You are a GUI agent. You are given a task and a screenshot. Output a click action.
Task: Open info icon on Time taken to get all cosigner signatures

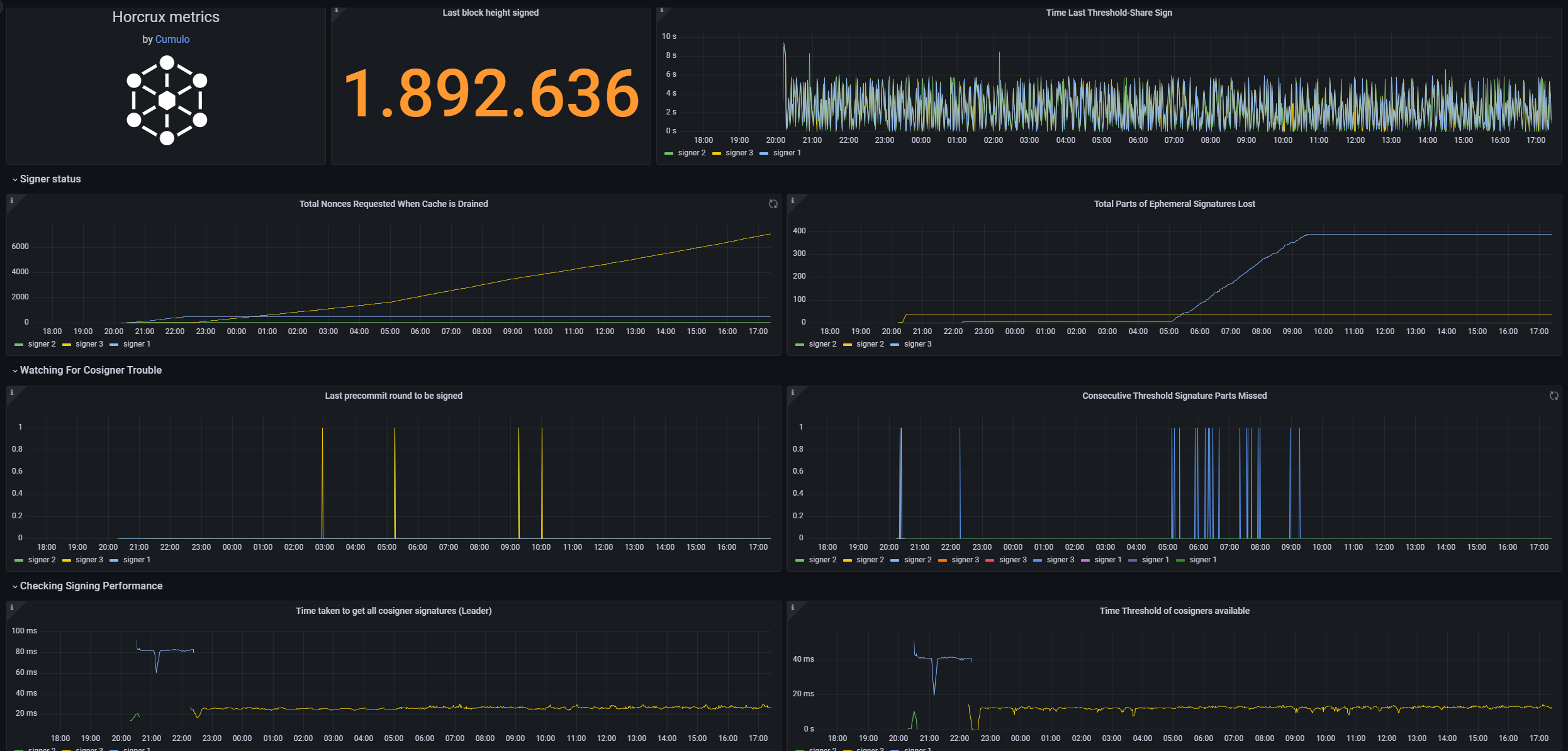12,608
